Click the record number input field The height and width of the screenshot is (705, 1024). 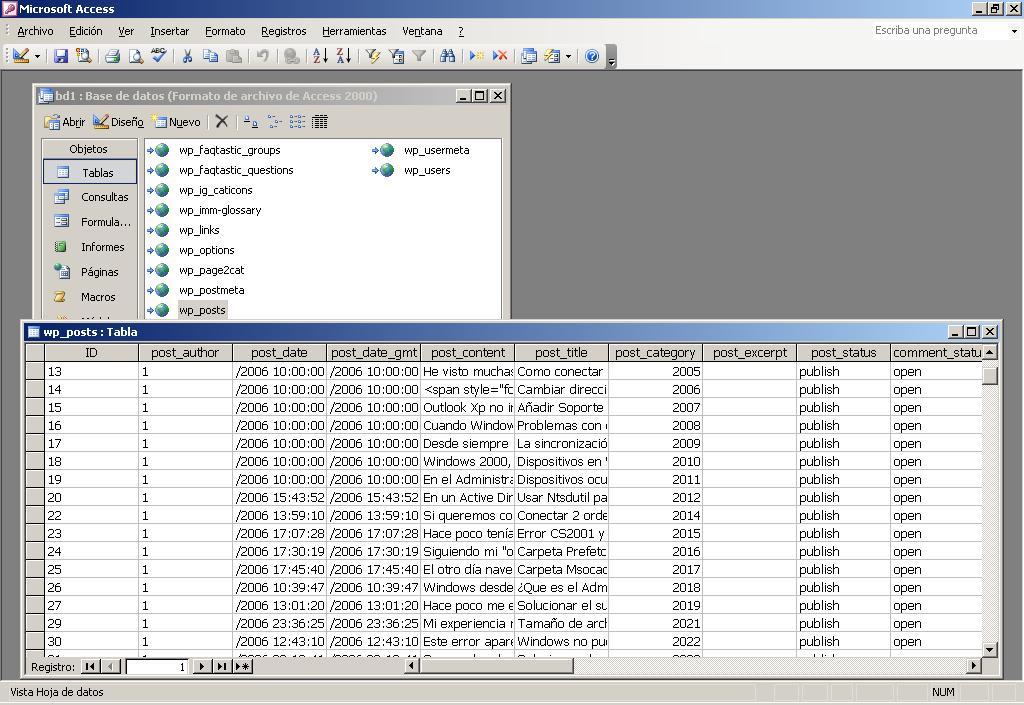pyautogui.click(x=157, y=667)
